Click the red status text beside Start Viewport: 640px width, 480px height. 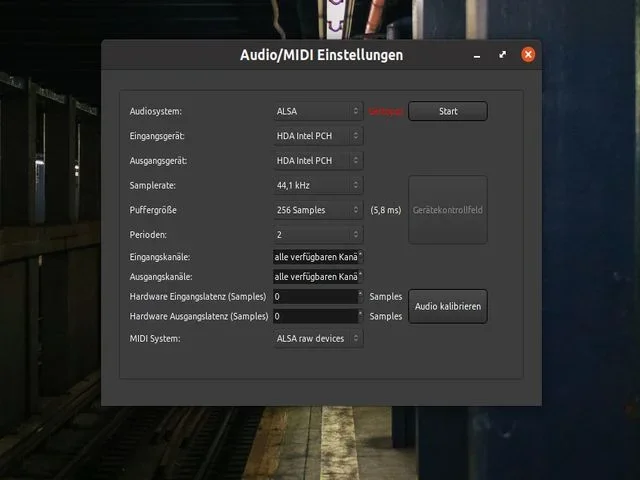386,111
